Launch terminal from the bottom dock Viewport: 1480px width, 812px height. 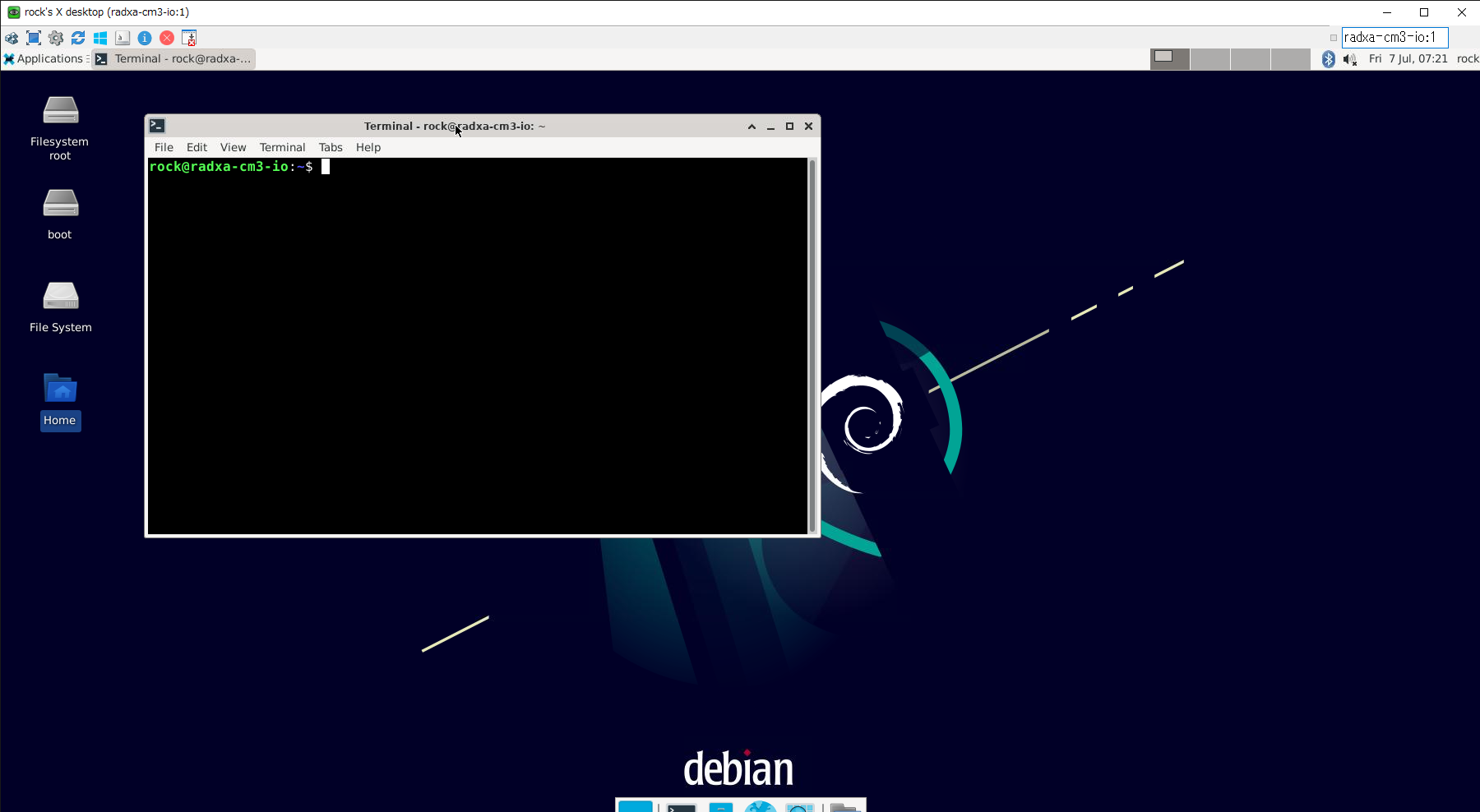[x=682, y=806]
